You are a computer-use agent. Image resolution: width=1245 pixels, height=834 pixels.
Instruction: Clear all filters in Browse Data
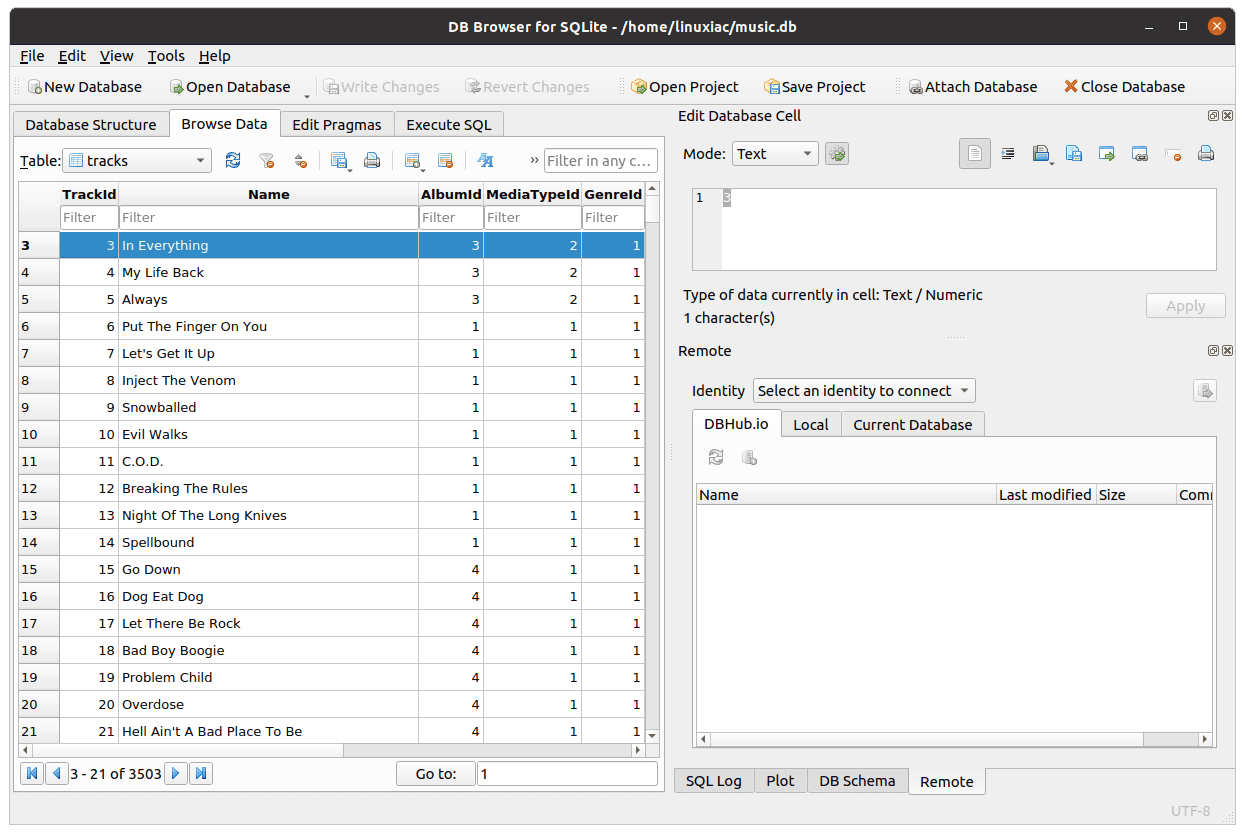pyautogui.click(x=265, y=160)
